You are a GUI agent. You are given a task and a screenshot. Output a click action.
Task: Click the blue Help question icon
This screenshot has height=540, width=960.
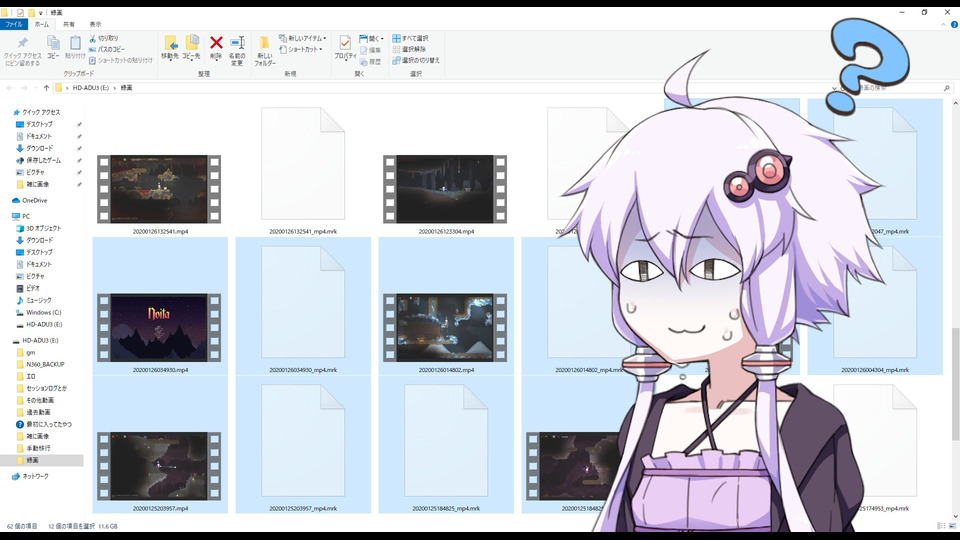click(x=954, y=24)
